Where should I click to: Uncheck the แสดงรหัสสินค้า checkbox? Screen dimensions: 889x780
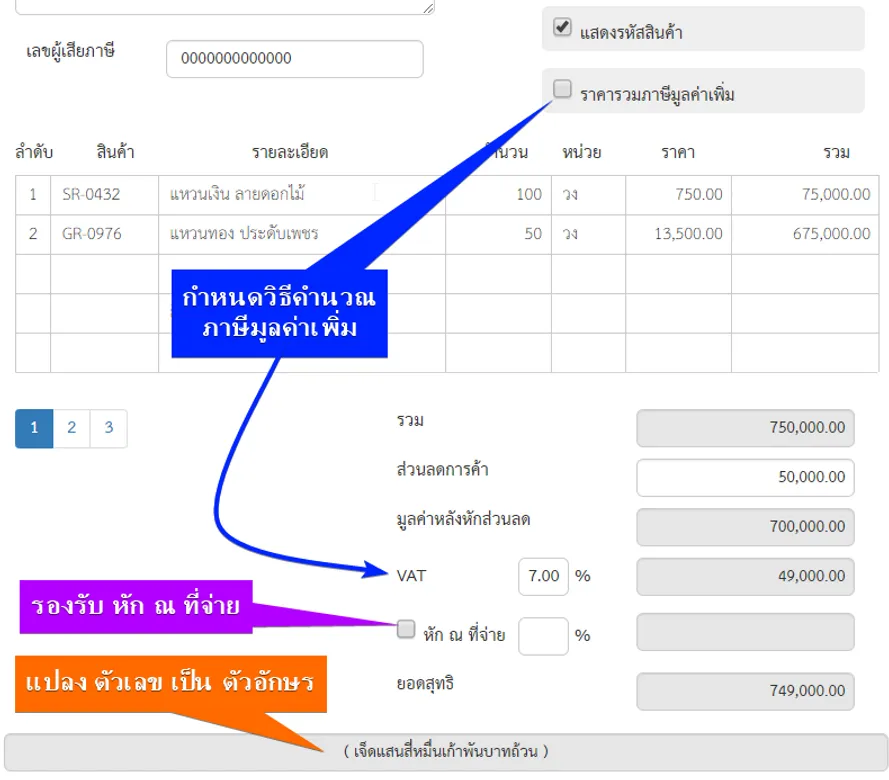(x=562, y=28)
